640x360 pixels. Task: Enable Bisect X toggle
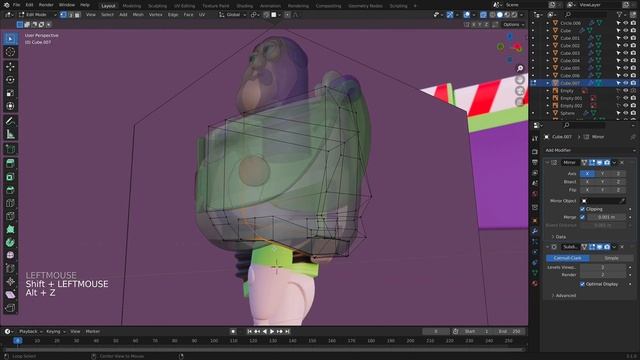587,182
